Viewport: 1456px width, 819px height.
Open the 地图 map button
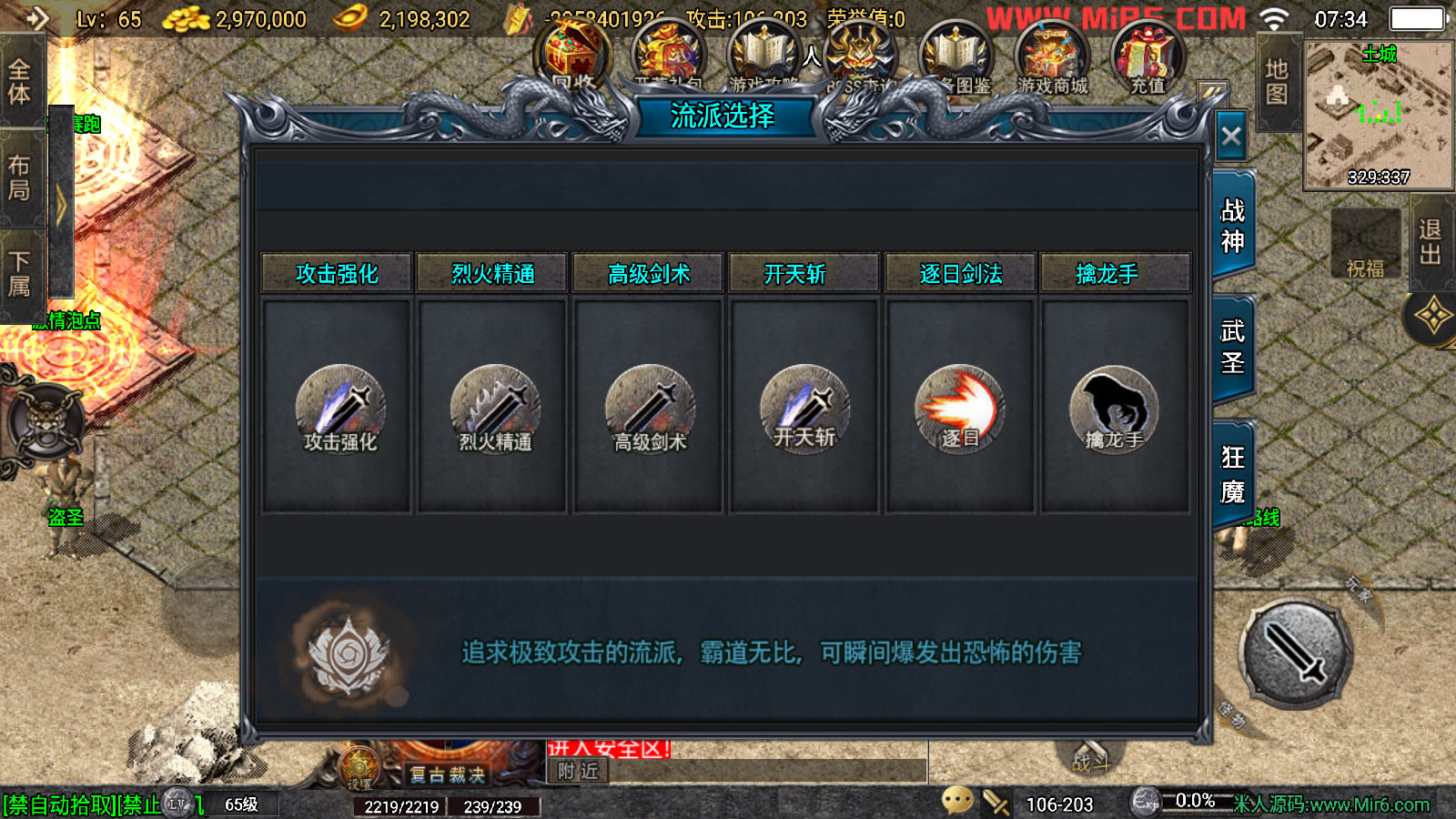[1277, 82]
